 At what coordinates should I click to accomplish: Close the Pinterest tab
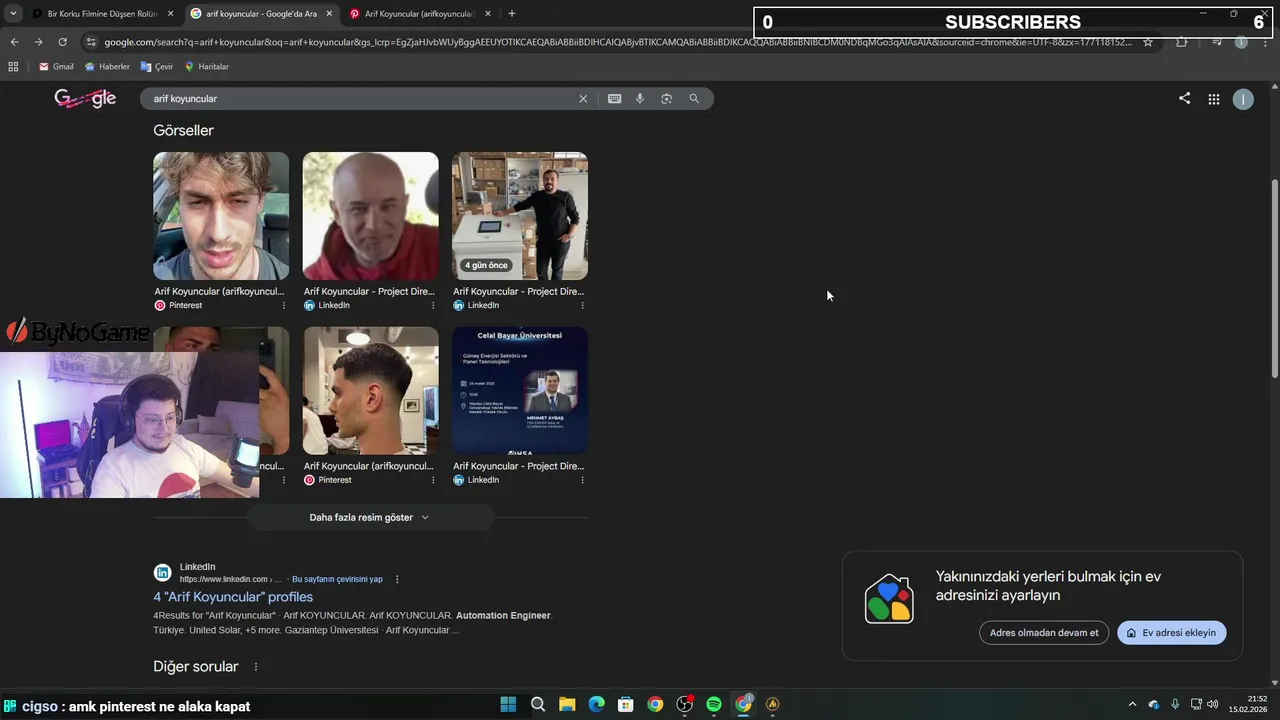tap(488, 14)
